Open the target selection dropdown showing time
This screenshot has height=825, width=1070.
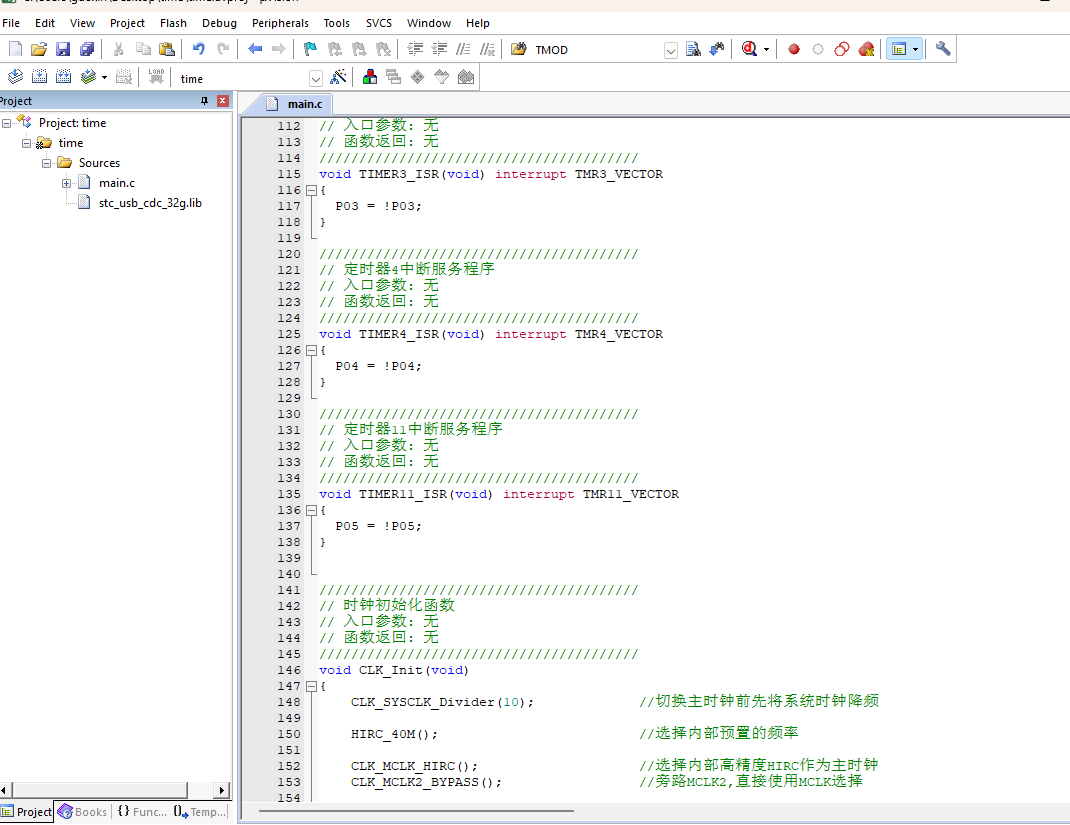[x=316, y=78]
